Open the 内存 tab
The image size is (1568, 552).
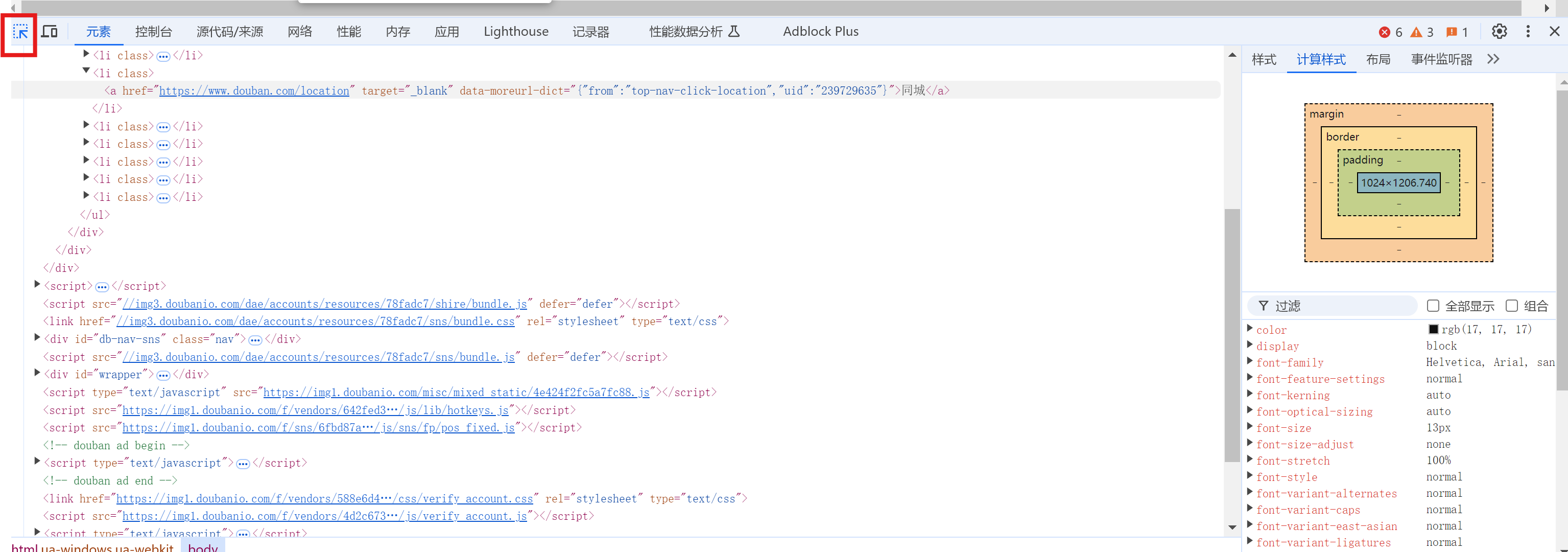(x=397, y=32)
